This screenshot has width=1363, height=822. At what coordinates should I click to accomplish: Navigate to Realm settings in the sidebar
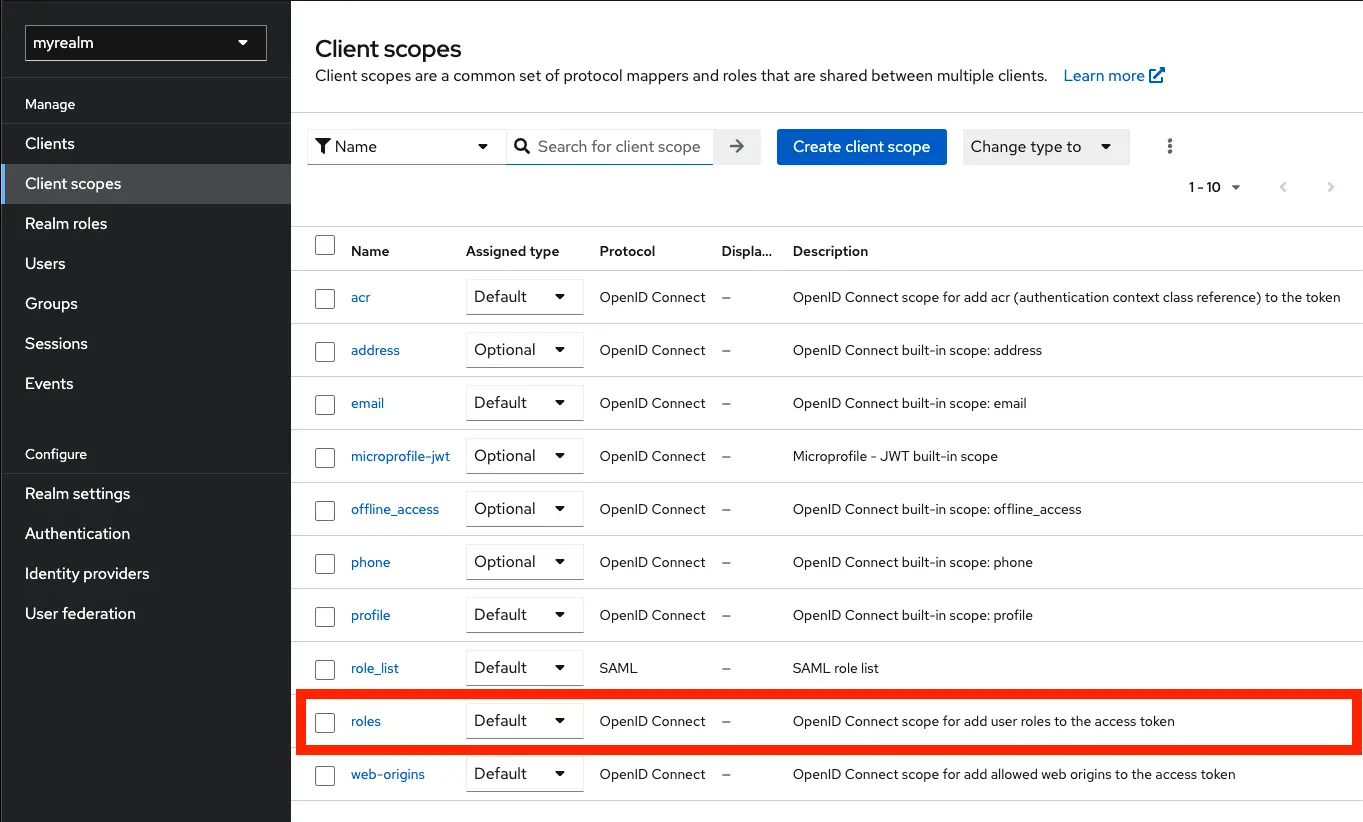[x=77, y=493]
